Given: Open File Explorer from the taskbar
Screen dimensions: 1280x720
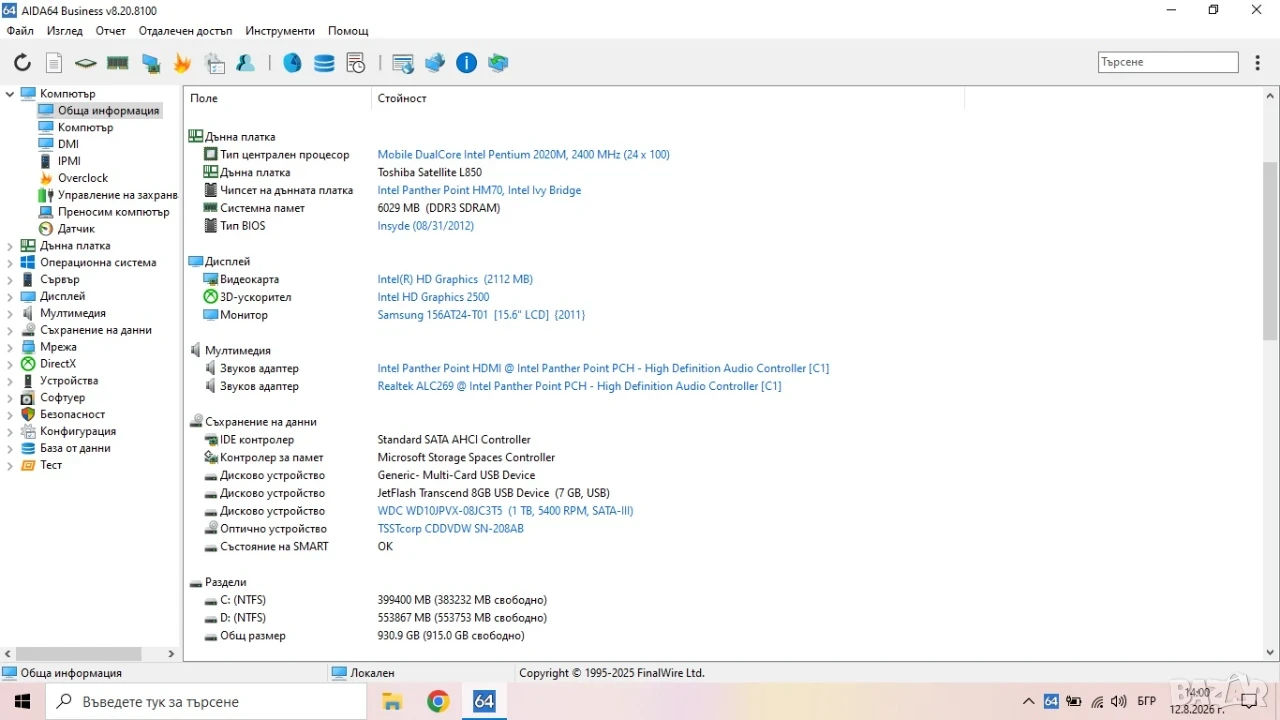Looking at the screenshot, I should [392, 701].
